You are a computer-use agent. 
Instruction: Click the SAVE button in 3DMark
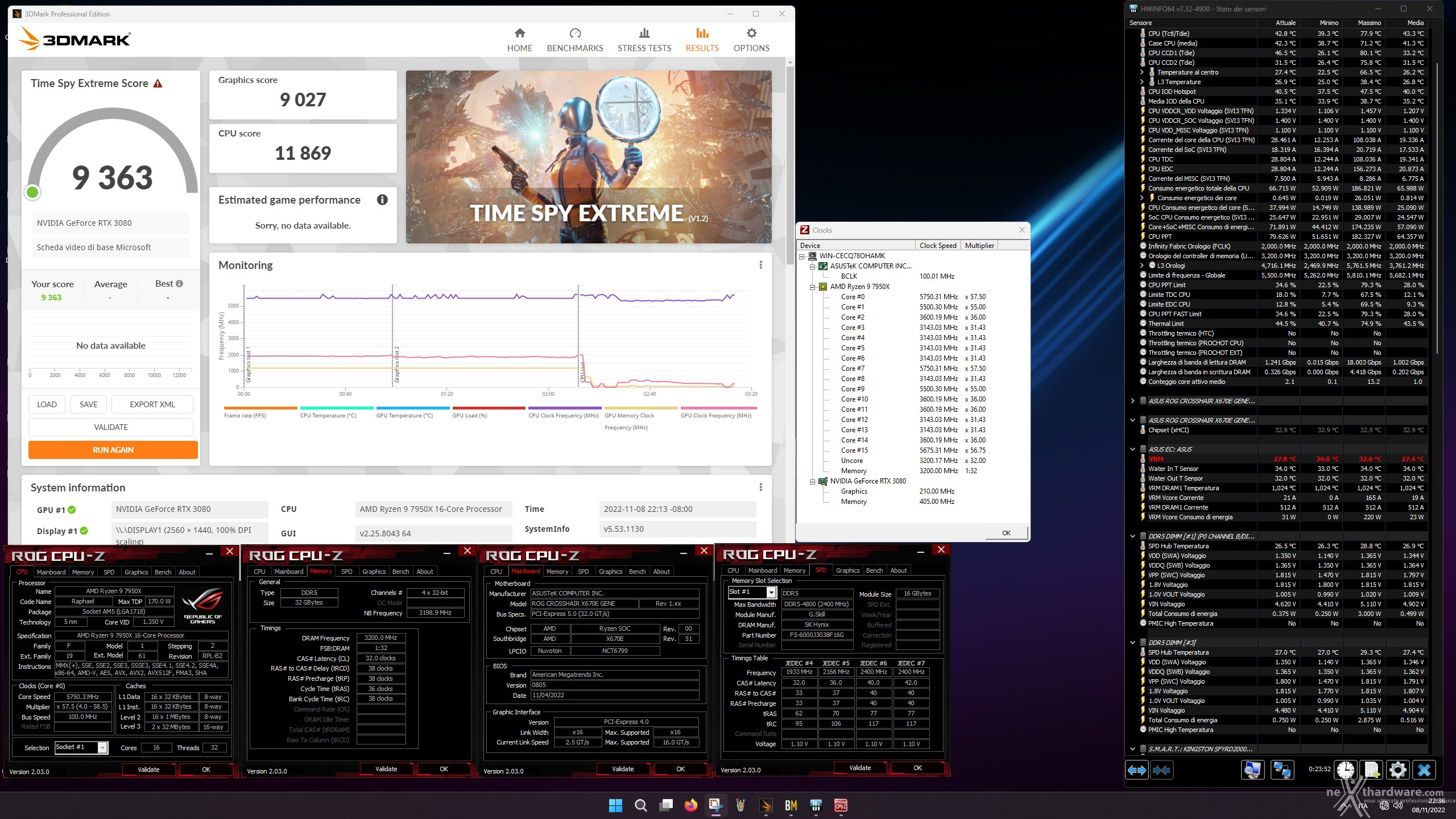pyautogui.click(x=88, y=404)
